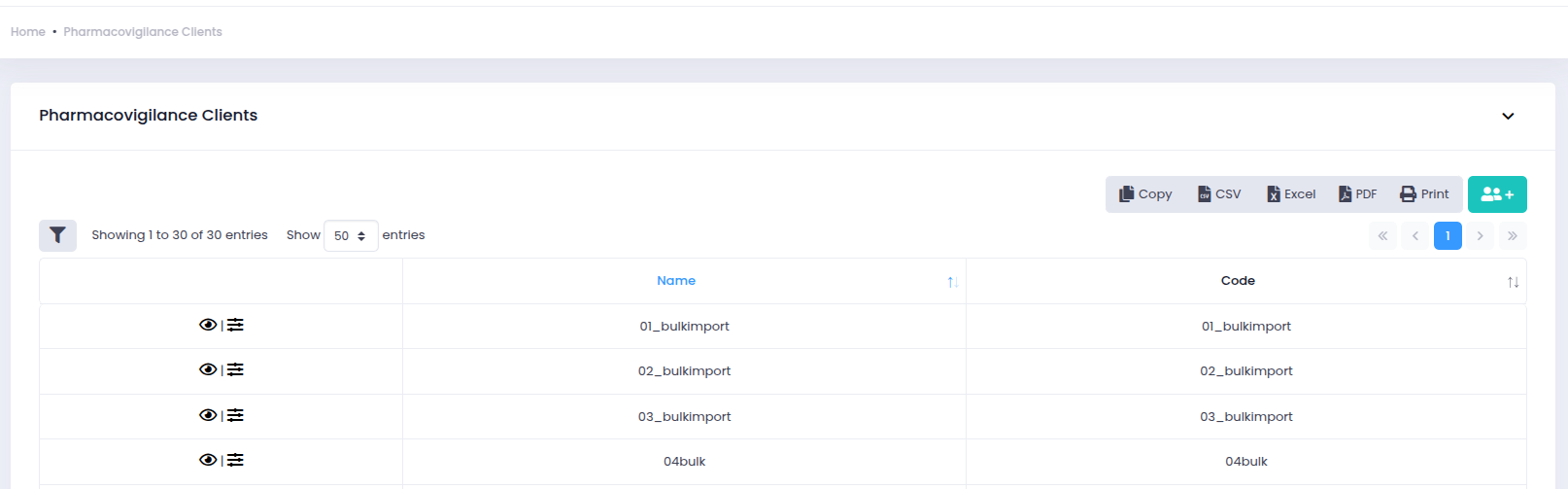Click the 'Showing 1 to 30 of 30 entries' text
This screenshot has width=1568, height=489.
tap(180, 235)
